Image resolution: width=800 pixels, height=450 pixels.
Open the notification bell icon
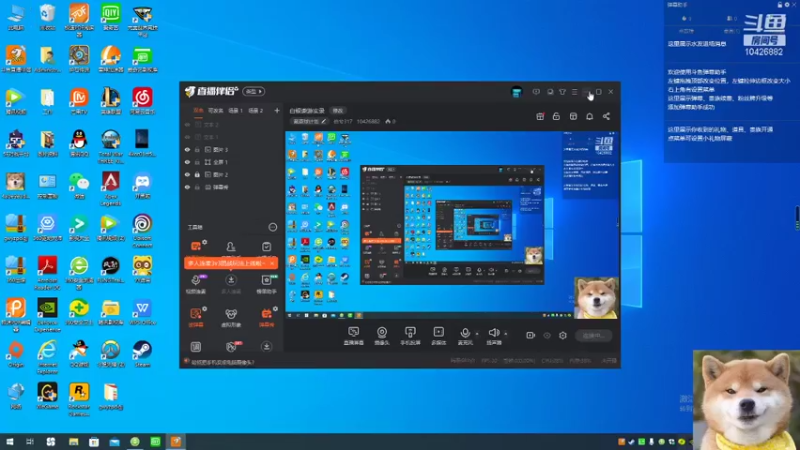pos(589,116)
